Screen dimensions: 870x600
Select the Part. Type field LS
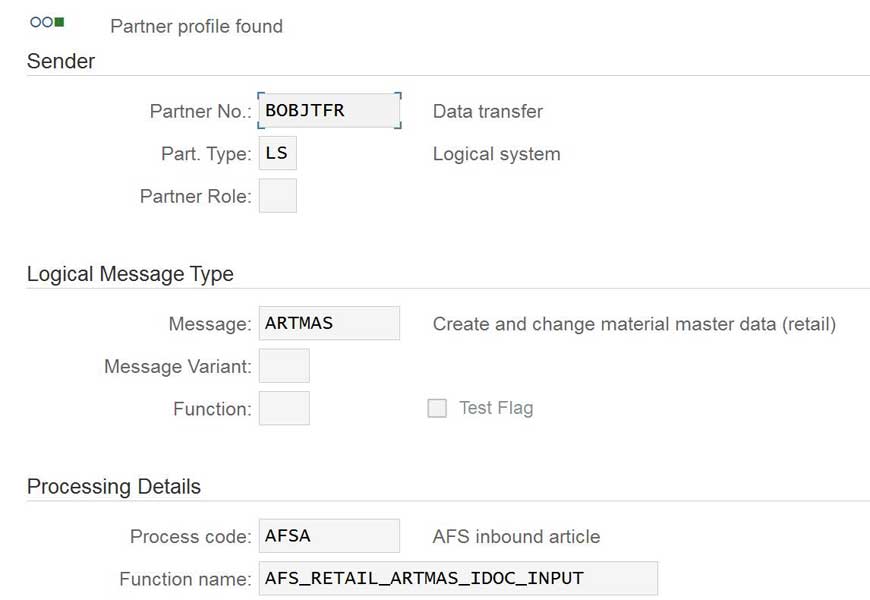point(277,153)
